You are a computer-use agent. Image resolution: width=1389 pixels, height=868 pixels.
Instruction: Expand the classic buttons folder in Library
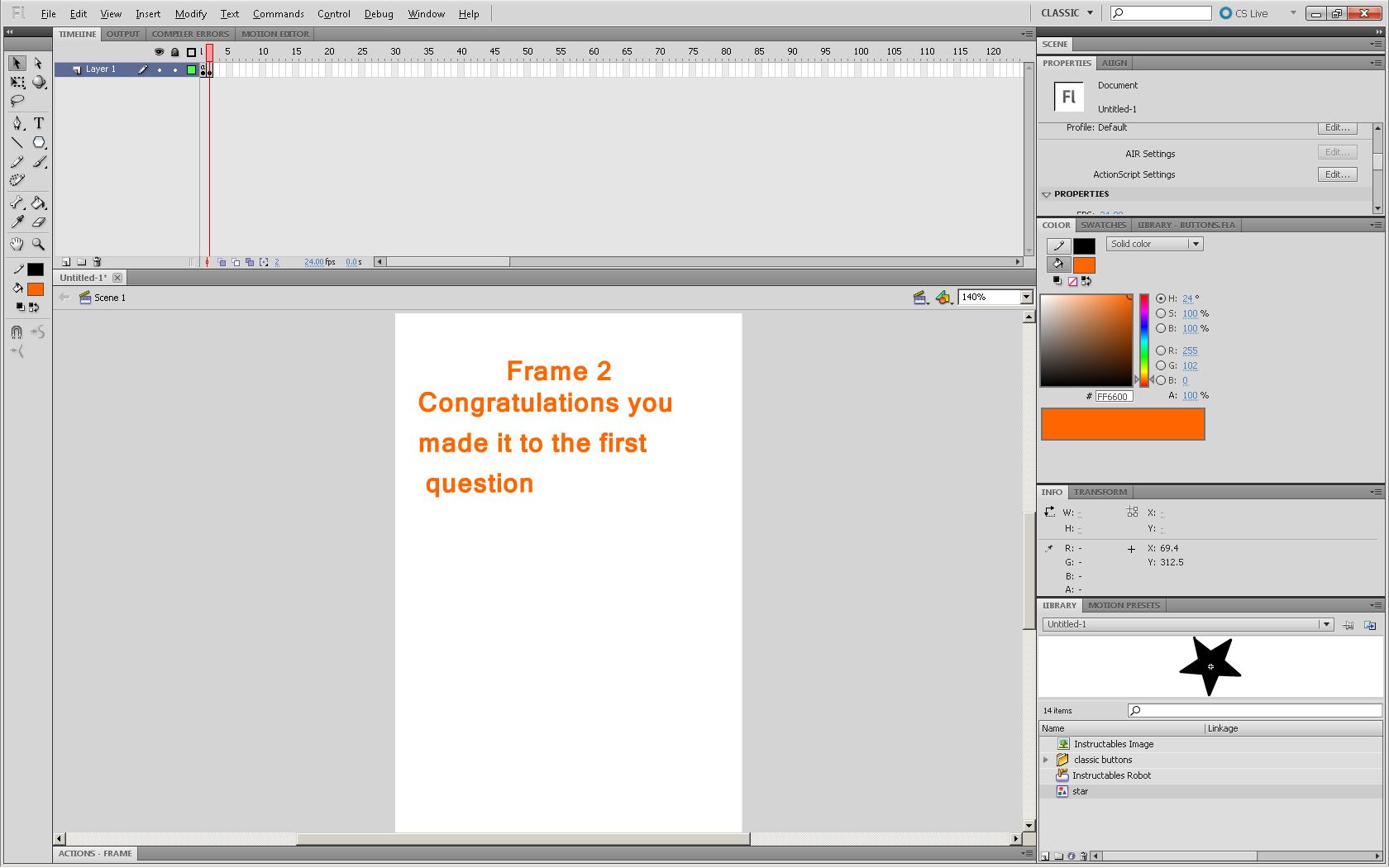pyautogui.click(x=1046, y=759)
